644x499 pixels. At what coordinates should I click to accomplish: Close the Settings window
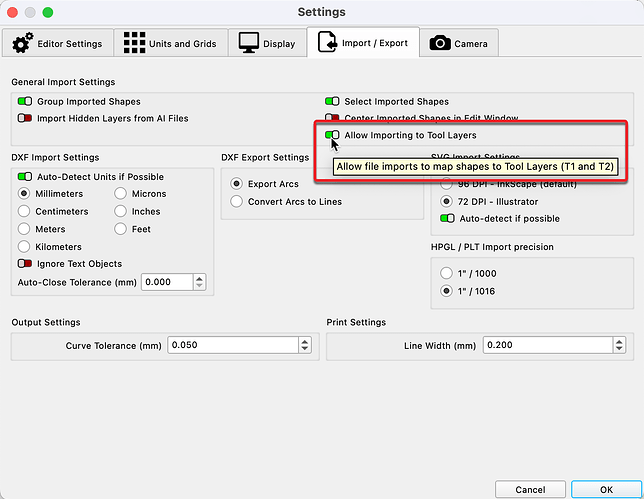click(12, 12)
